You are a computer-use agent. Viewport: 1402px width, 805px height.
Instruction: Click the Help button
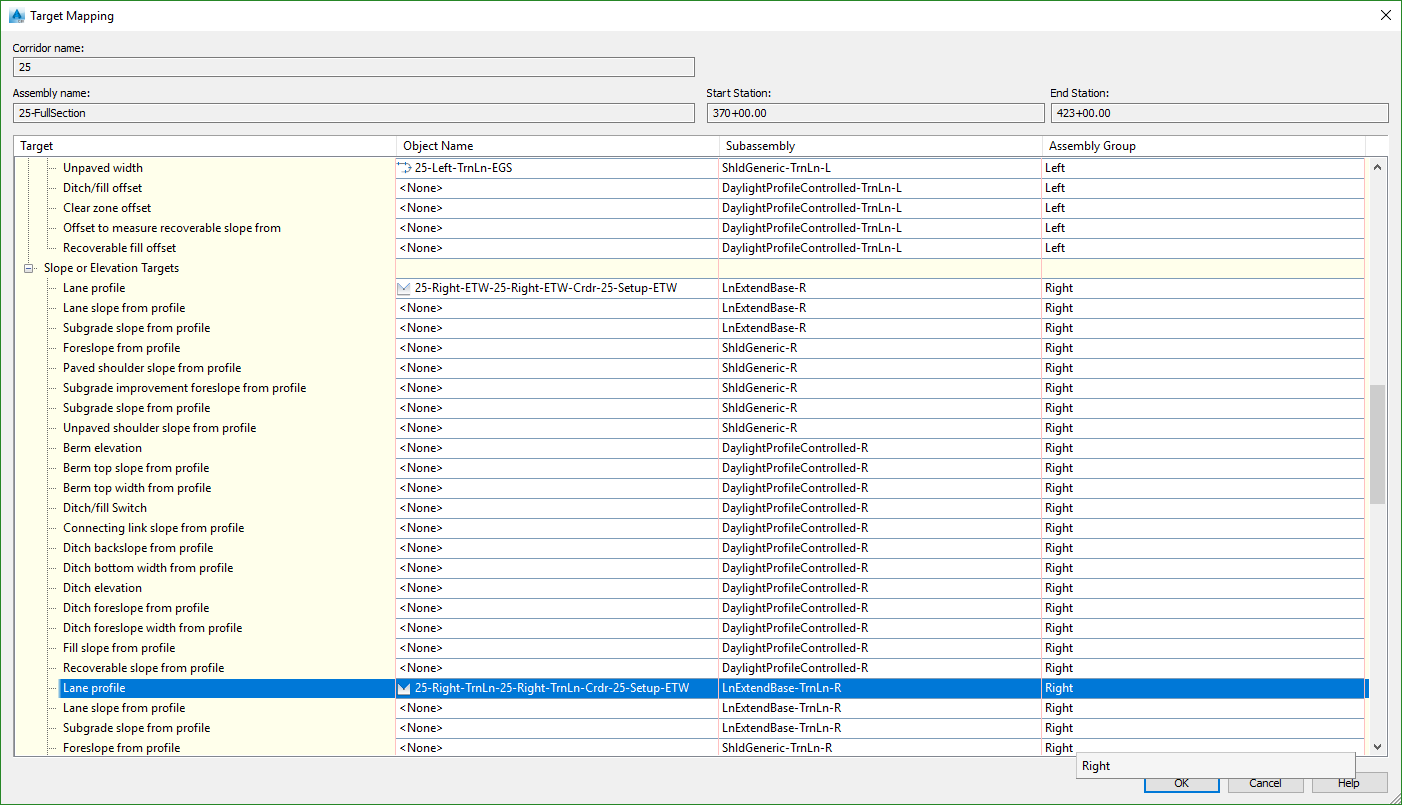1349,783
